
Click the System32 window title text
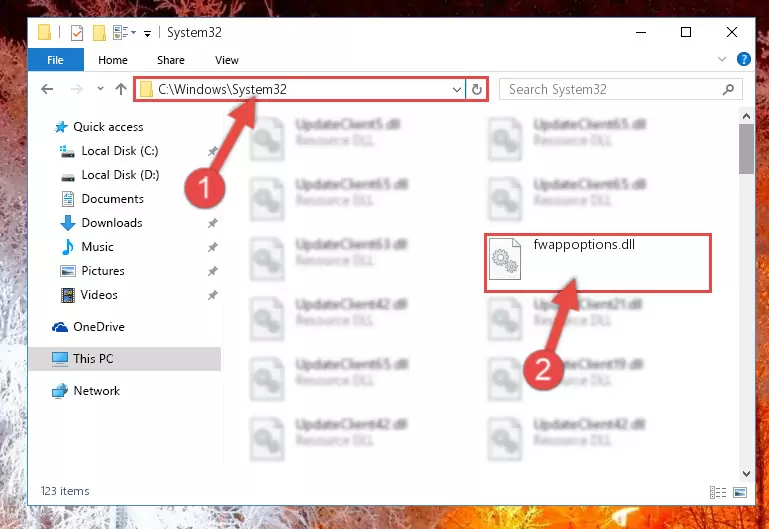point(194,32)
